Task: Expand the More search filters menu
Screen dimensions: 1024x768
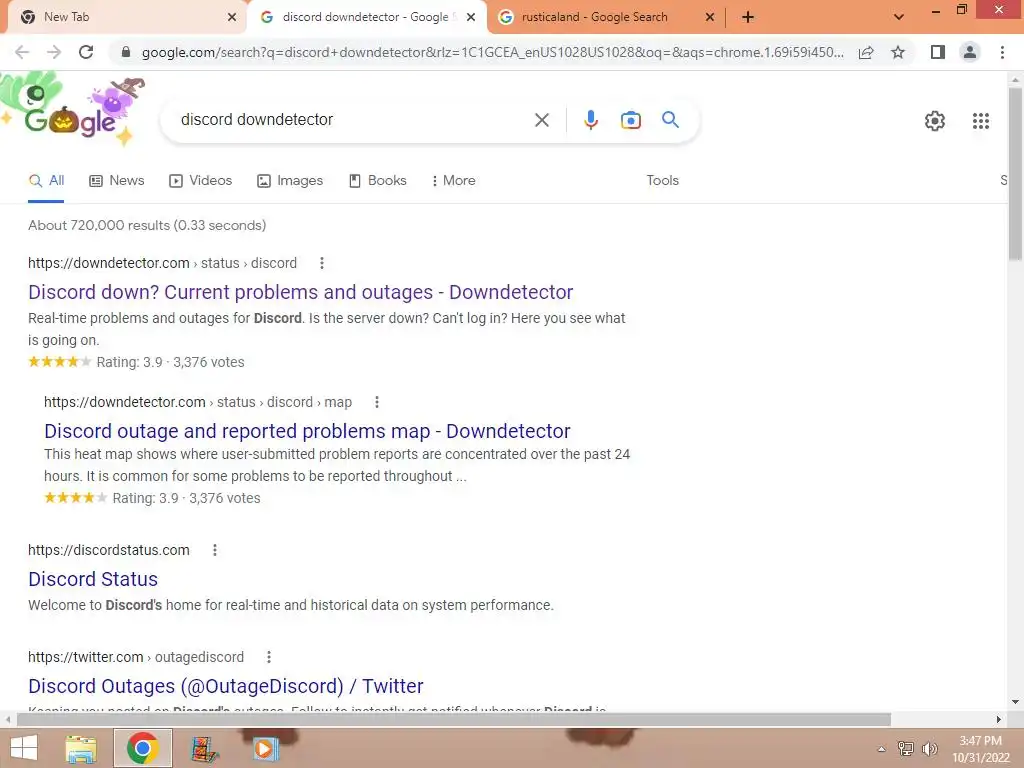Action: 453,181
